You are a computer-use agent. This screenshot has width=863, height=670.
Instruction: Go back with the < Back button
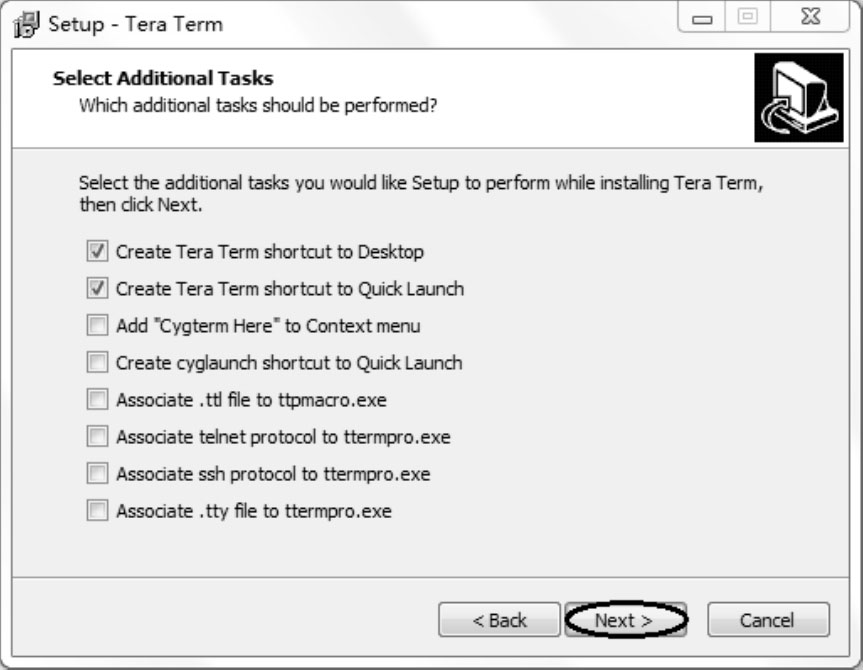(x=499, y=620)
